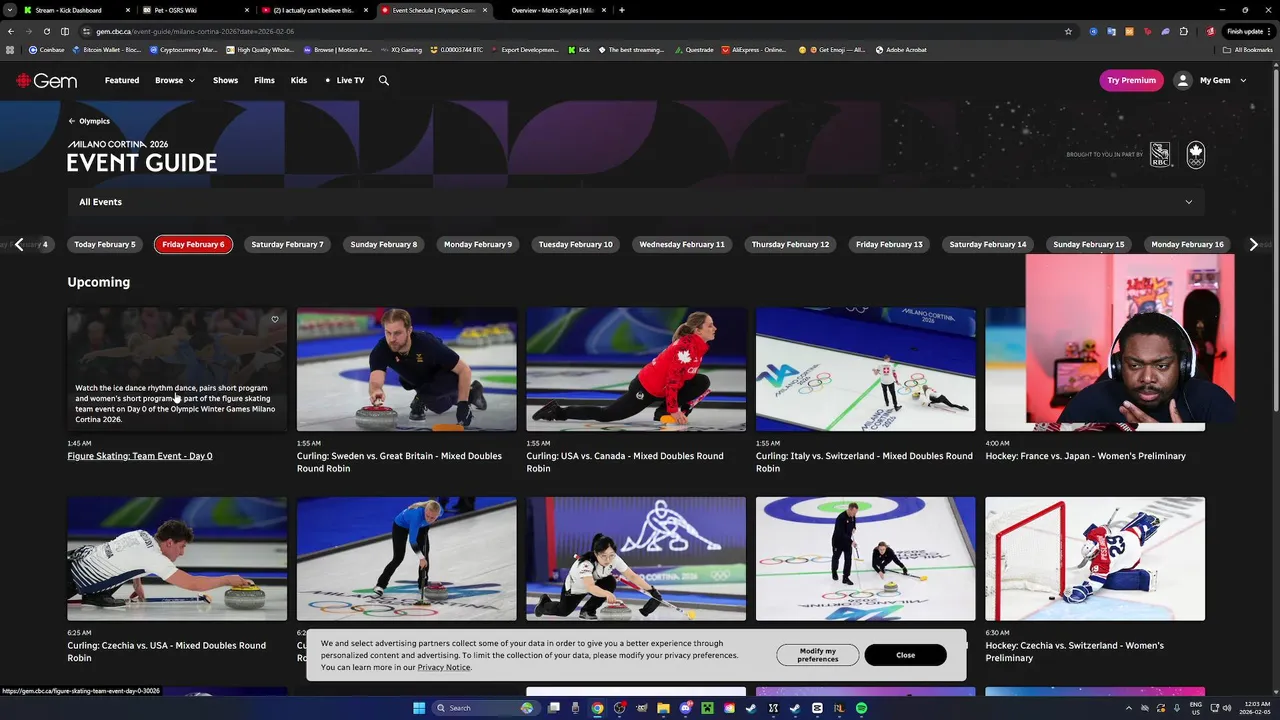Switch to Overview - Men's Singles tab
The width and height of the screenshot is (1280, 720).
click(550, 10)
